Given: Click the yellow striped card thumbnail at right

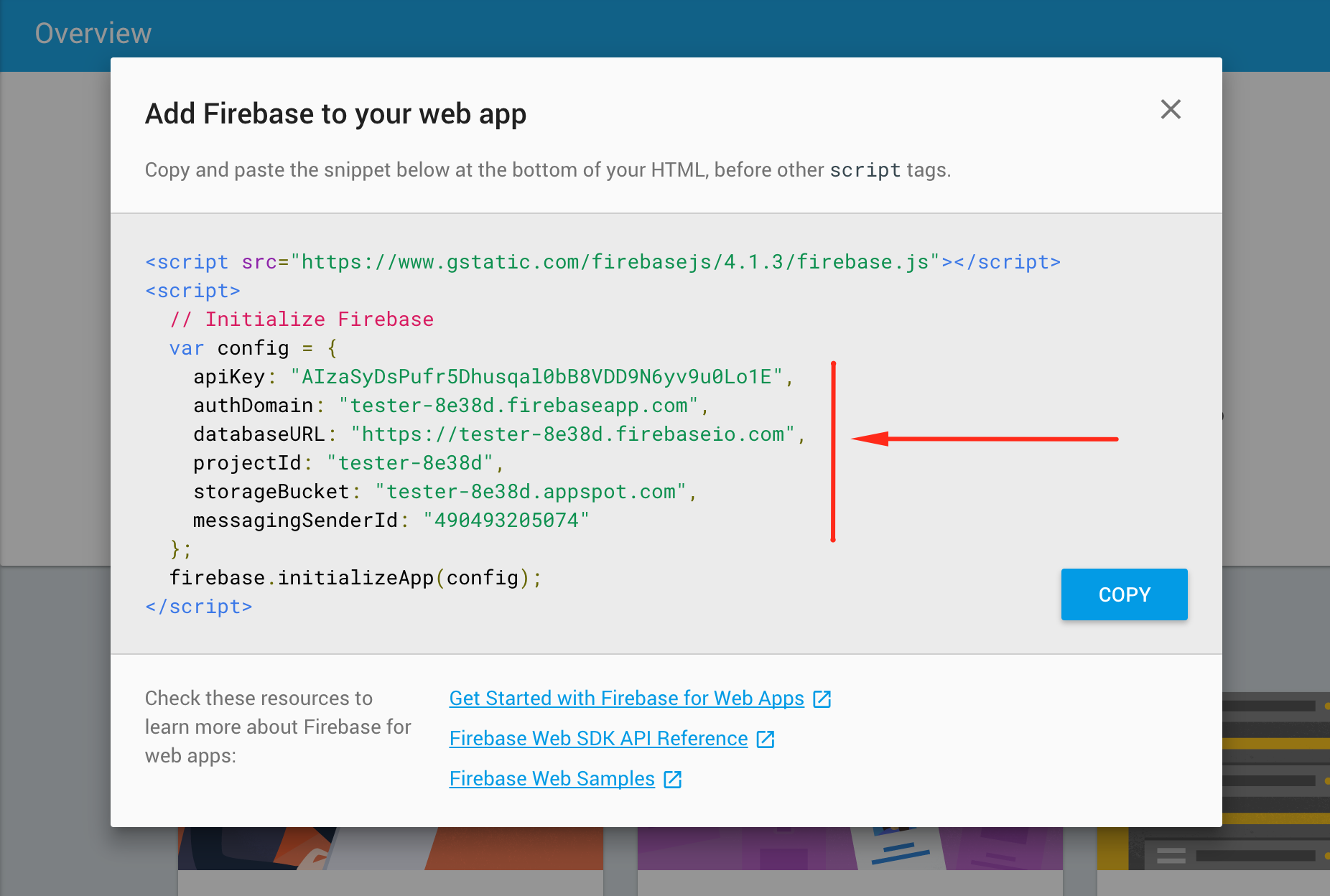Looking at the screenshot, I should pos(1276,781).
